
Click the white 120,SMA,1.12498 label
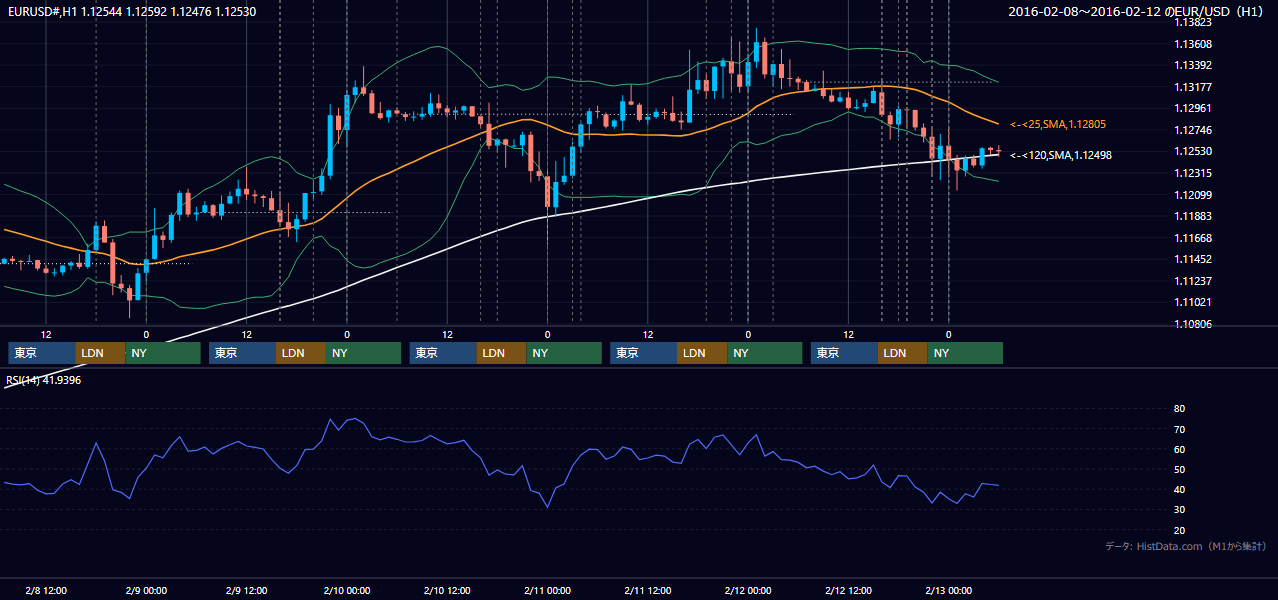(1060, 155)
